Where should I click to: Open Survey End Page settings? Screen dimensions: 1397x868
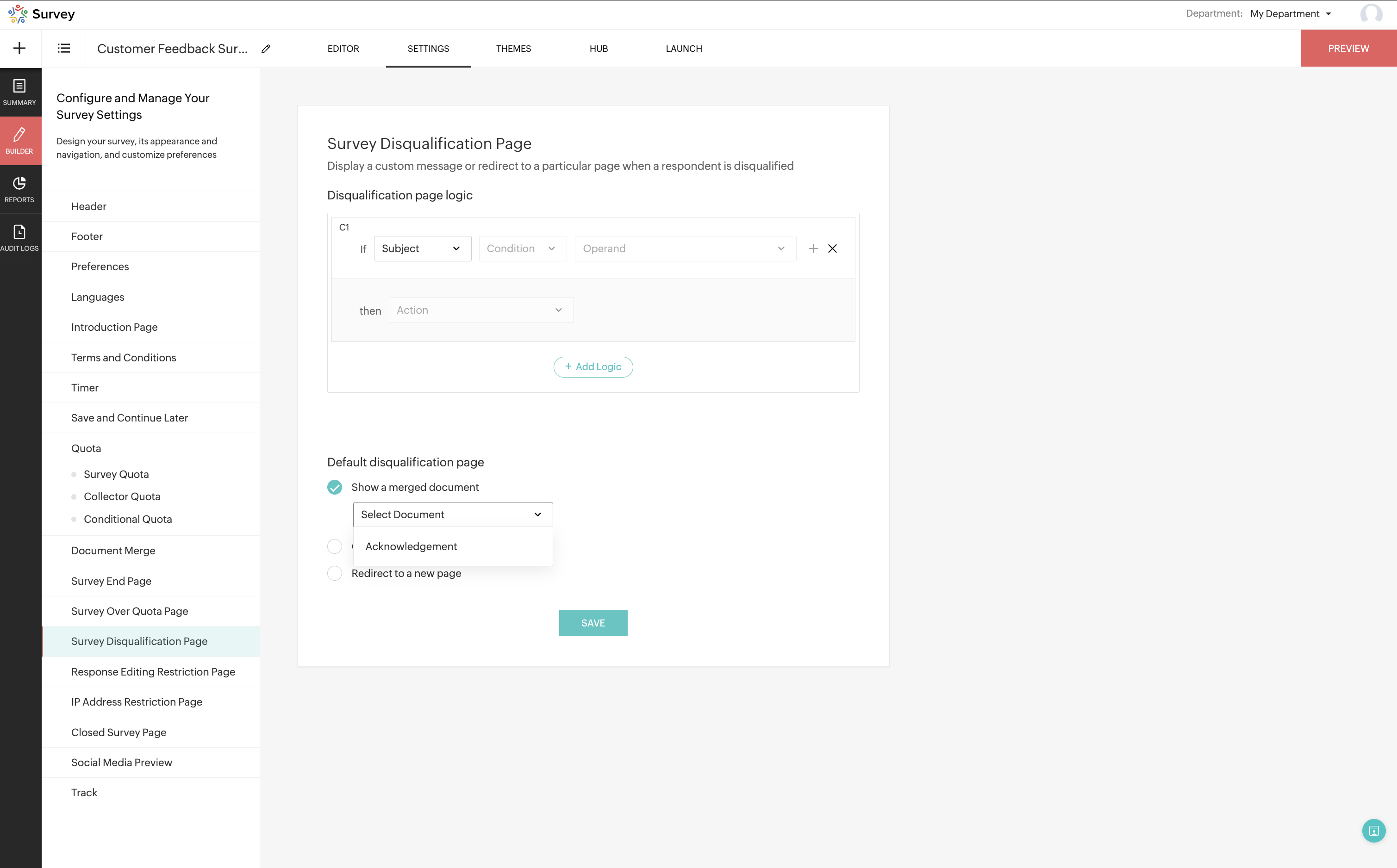point(112,581)
